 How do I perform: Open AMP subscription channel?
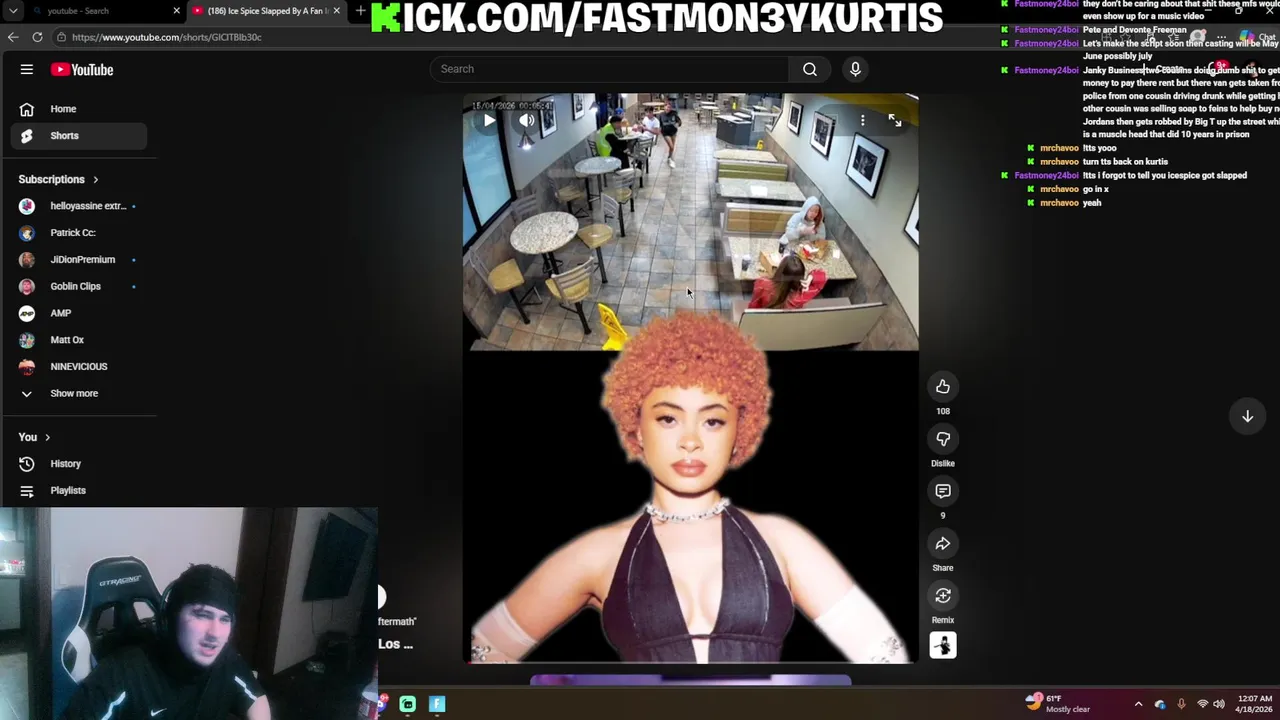79,313
